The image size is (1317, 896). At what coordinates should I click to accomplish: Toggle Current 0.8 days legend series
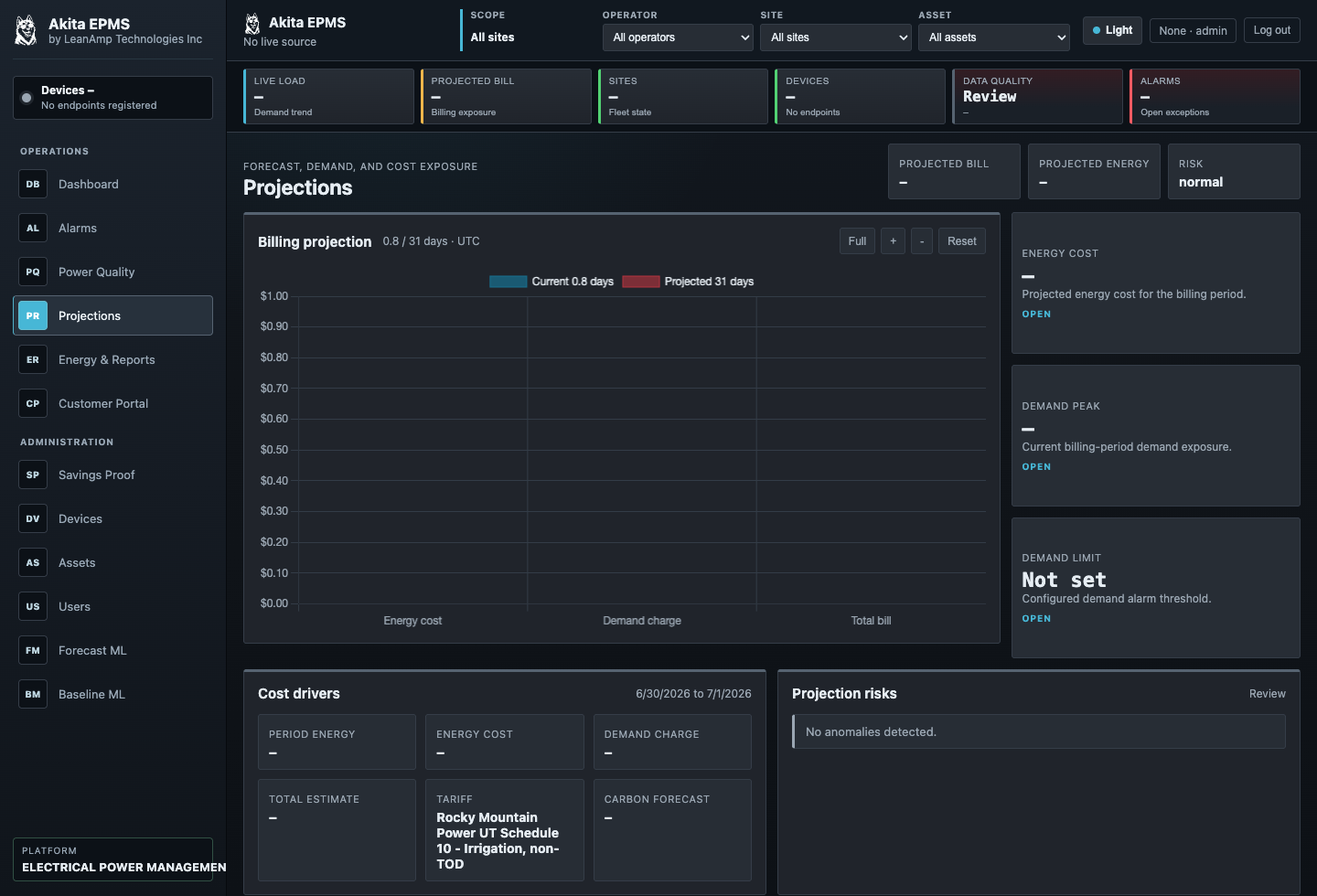coord(551,282)
